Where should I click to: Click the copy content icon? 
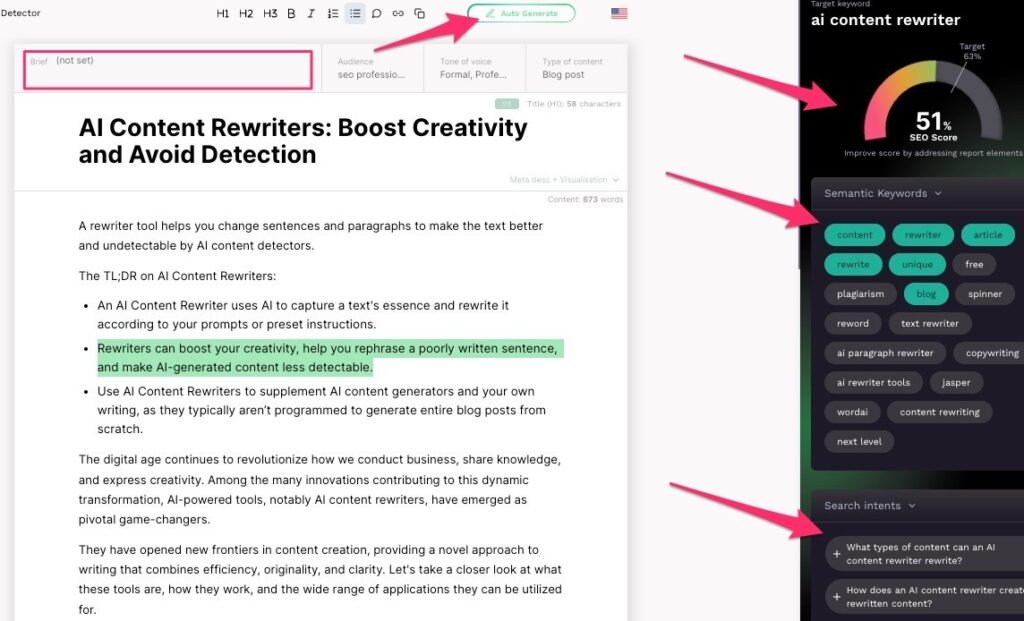pos(420,14)
